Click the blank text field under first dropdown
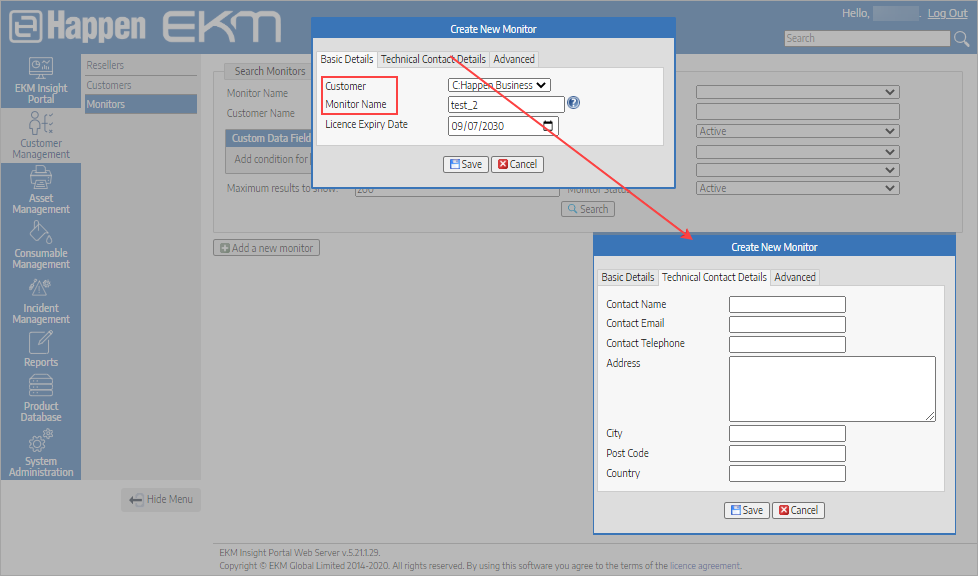This screenshot has width=978, height=576. click(x=798, y=112)
